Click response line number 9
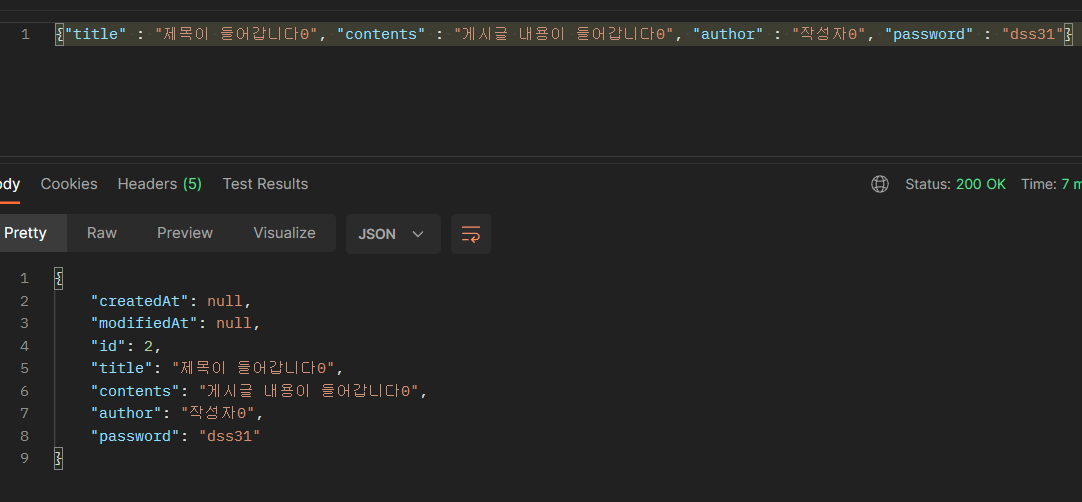 pos(24,458)
